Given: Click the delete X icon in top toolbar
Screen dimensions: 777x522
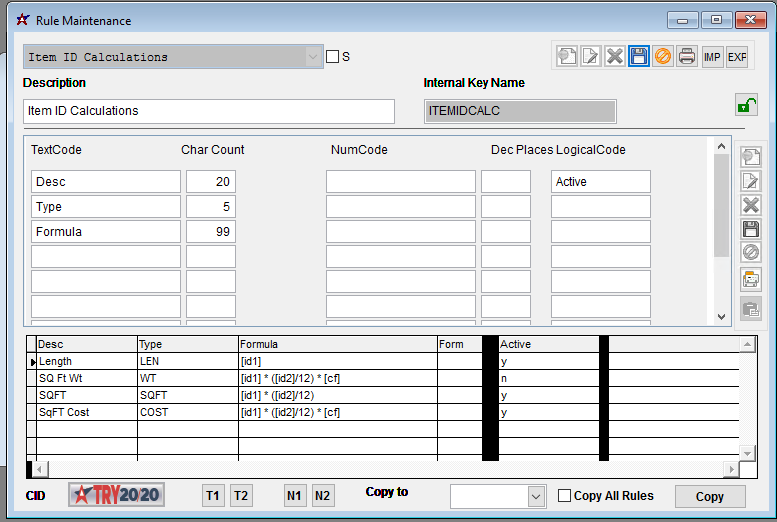Looking at the screenshot, I should pos(614,57).
